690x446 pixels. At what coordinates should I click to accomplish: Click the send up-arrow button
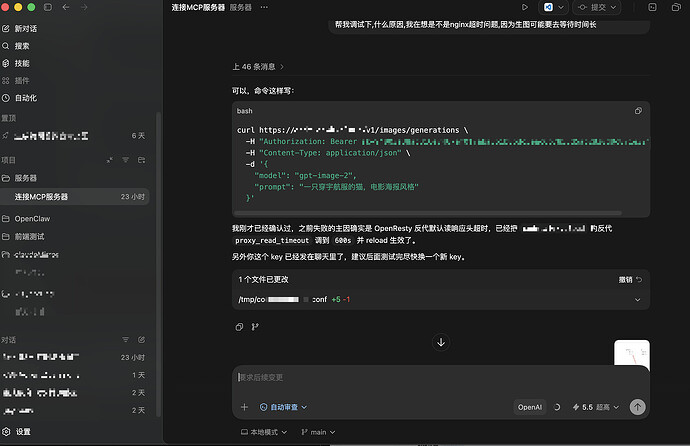point(637,407)
